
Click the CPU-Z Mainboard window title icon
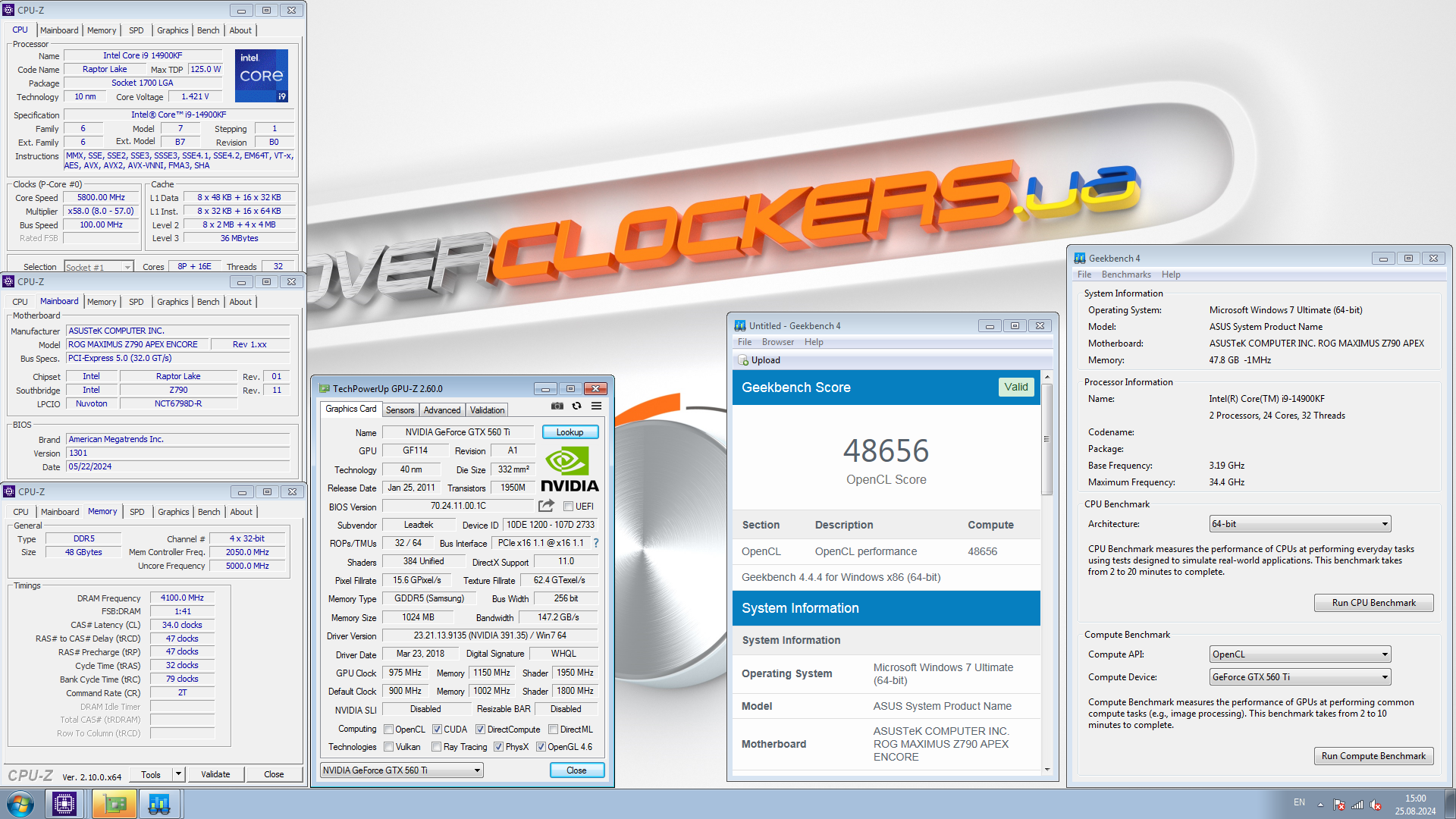(9, 282)
